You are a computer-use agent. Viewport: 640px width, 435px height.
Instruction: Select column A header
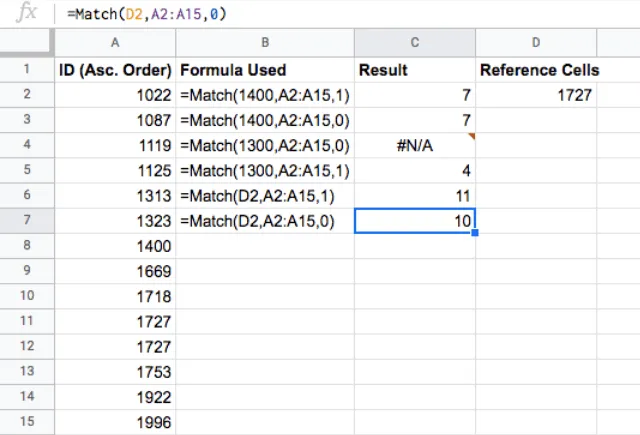115,44
